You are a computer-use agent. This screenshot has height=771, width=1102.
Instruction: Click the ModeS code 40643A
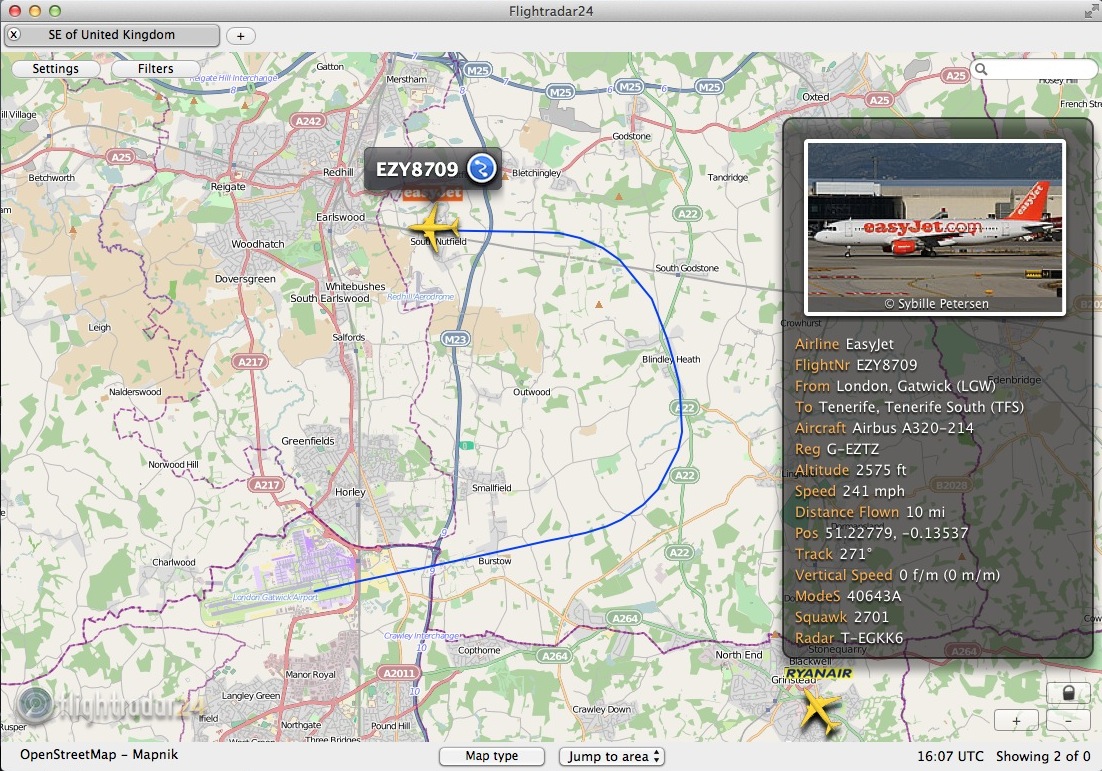[x=874, y=596]
